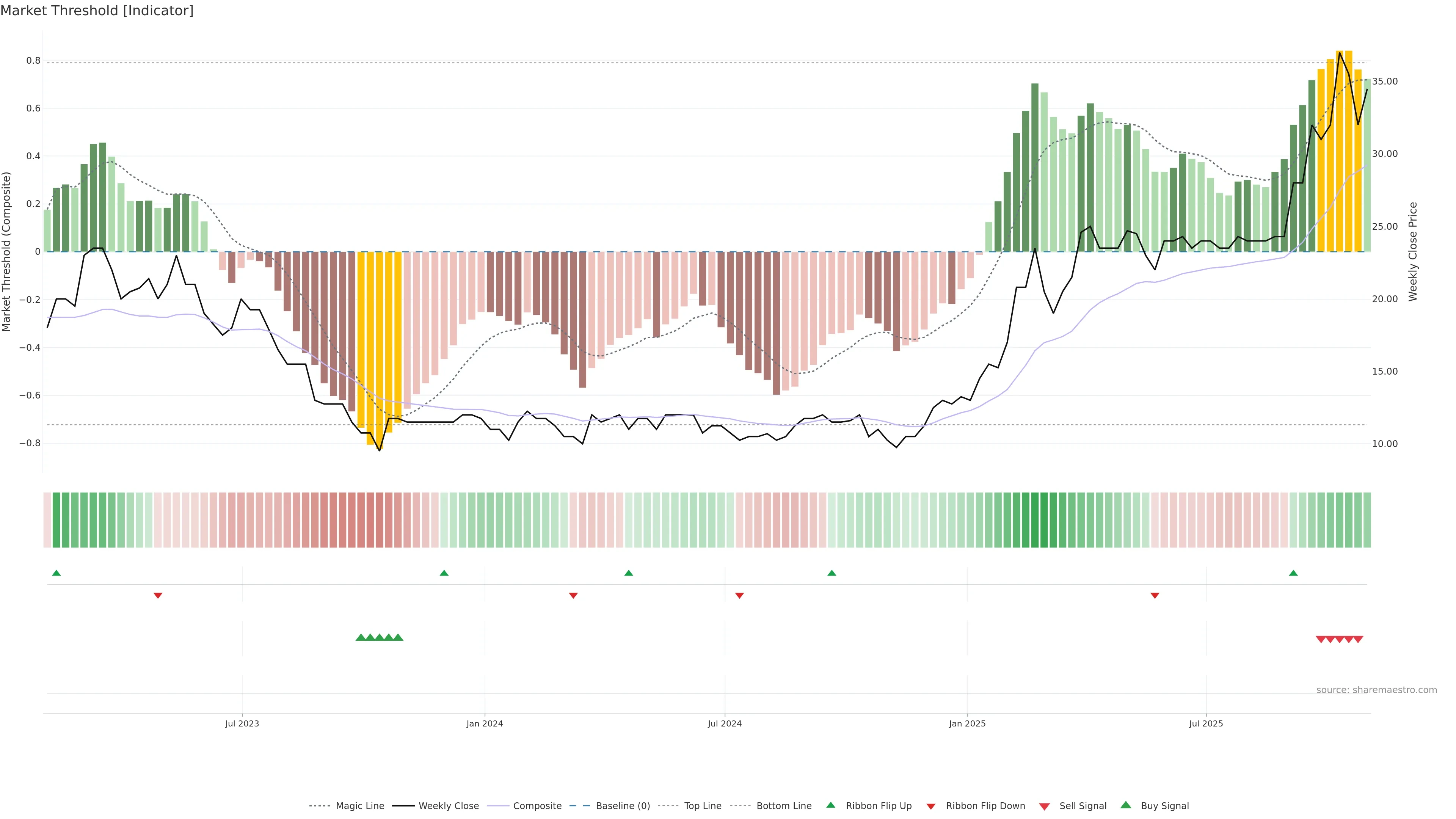The image size is (1456, 819).
Task: Click the Sell Signal legend icon
Action: click(1045, 806)
